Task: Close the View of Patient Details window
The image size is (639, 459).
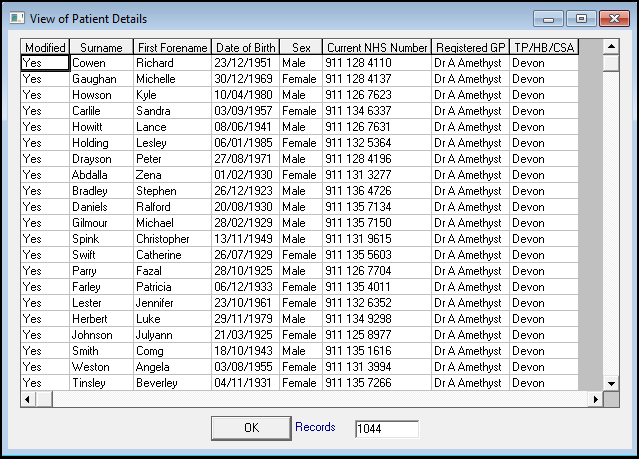Action: tap(613, 18)
